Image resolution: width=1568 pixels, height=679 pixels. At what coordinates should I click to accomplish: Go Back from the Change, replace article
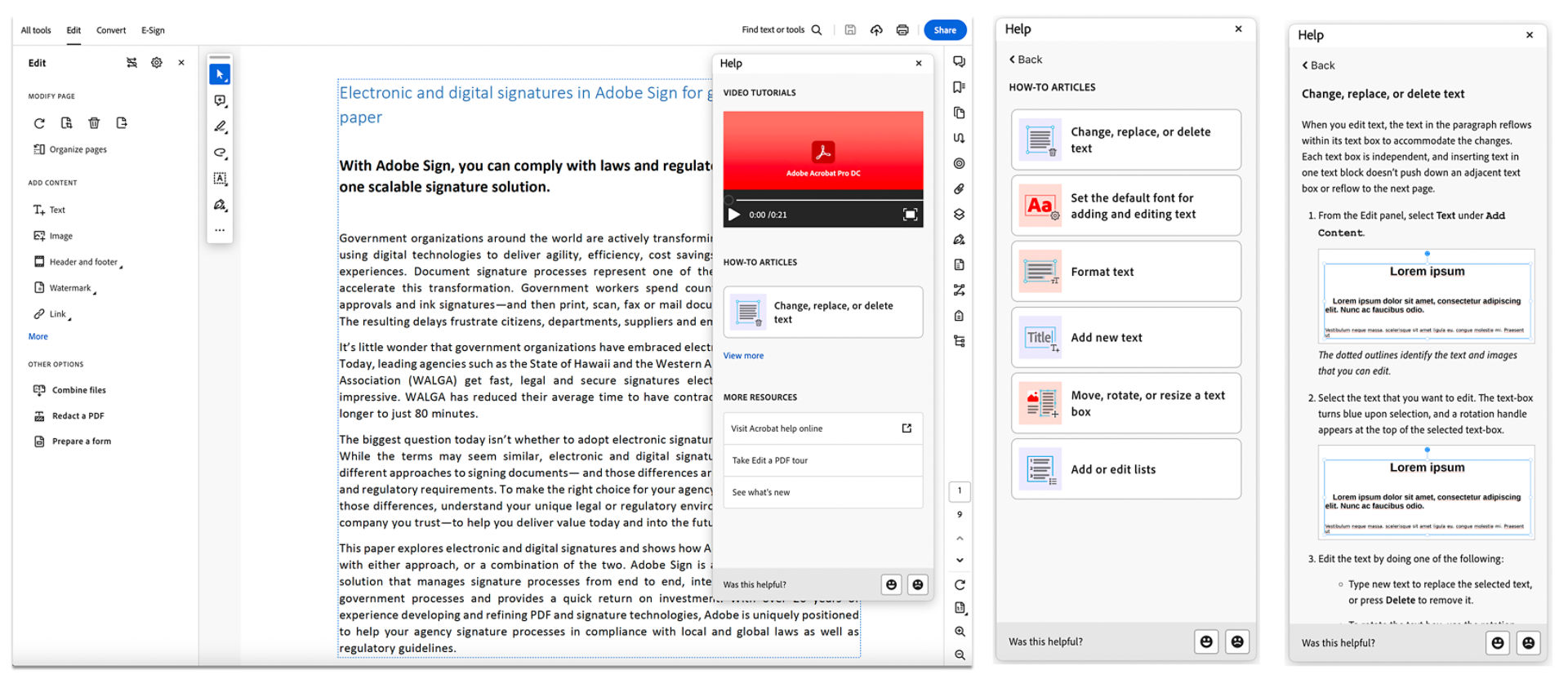pyautogui.click(x=1318, y=65)
